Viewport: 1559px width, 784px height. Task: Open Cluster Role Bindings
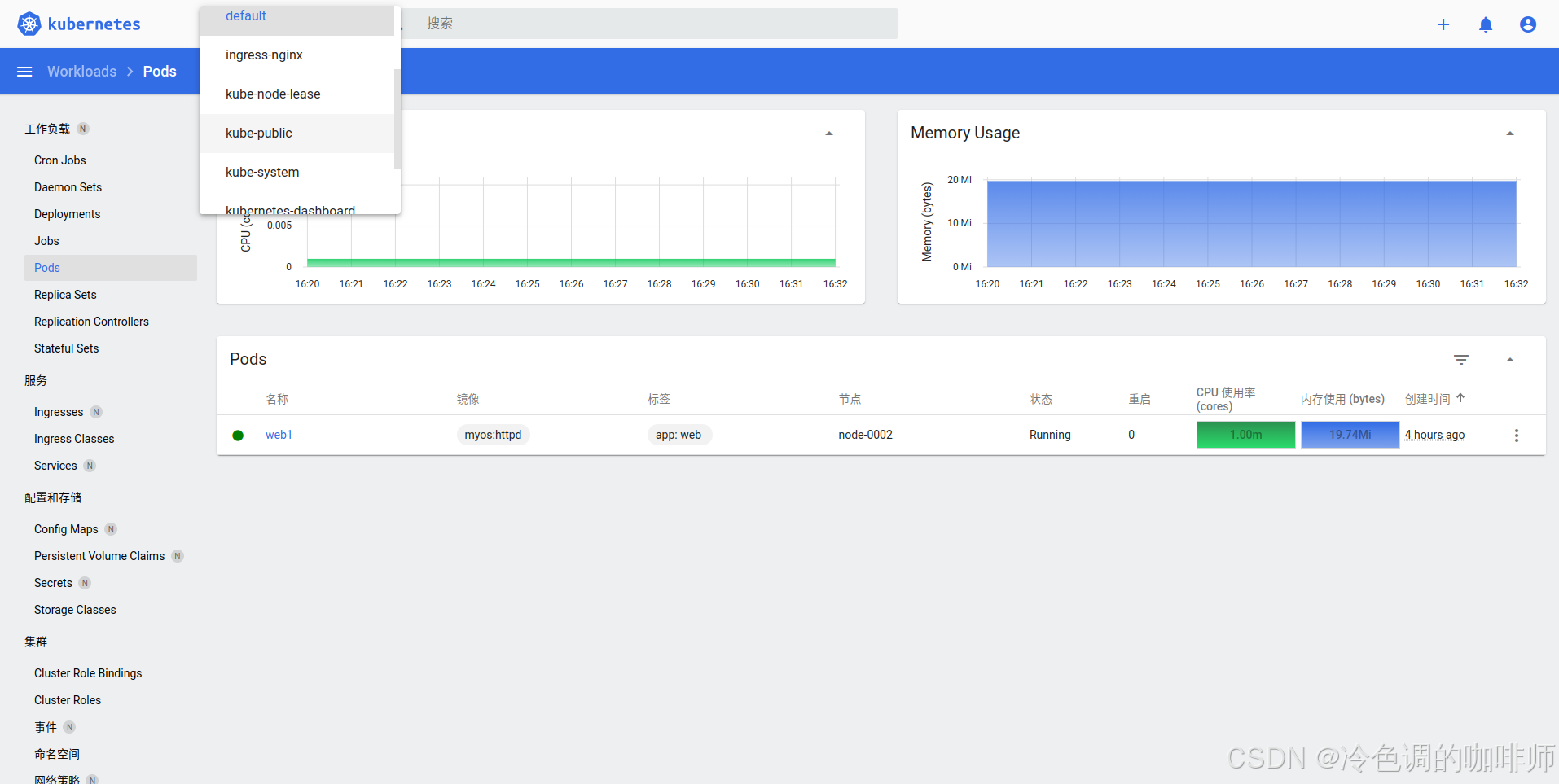88,673
